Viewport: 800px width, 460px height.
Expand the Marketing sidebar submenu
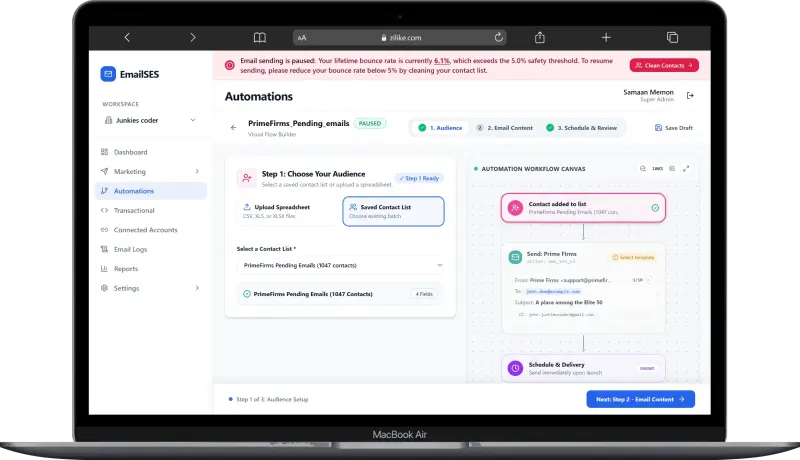click(x=197, y=171)
